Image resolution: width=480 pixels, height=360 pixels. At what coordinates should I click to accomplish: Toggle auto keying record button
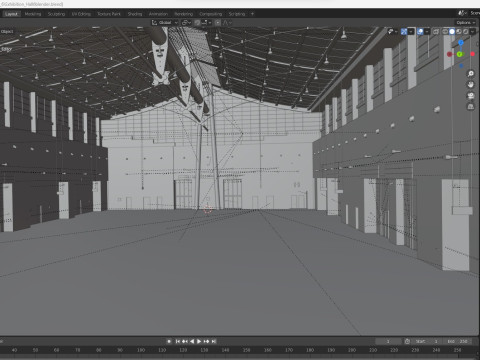click(169, 341)
